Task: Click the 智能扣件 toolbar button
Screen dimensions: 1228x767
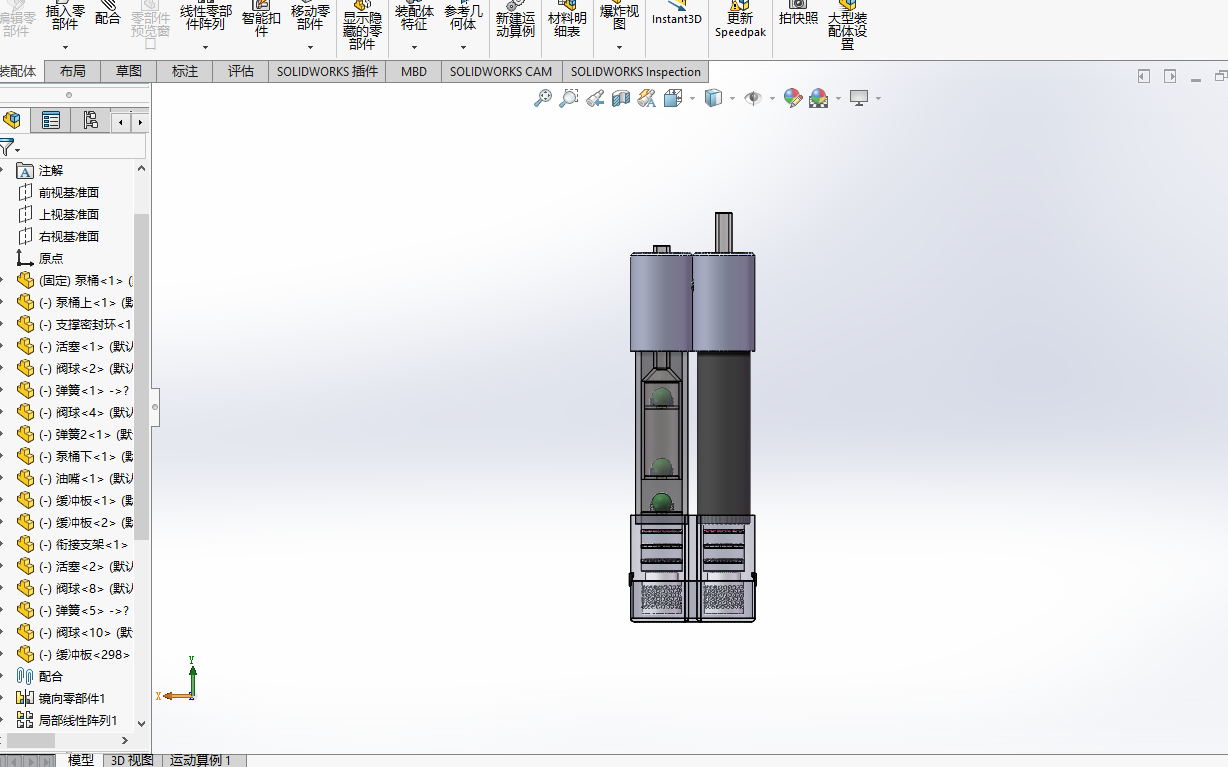Action: point(261,18)
